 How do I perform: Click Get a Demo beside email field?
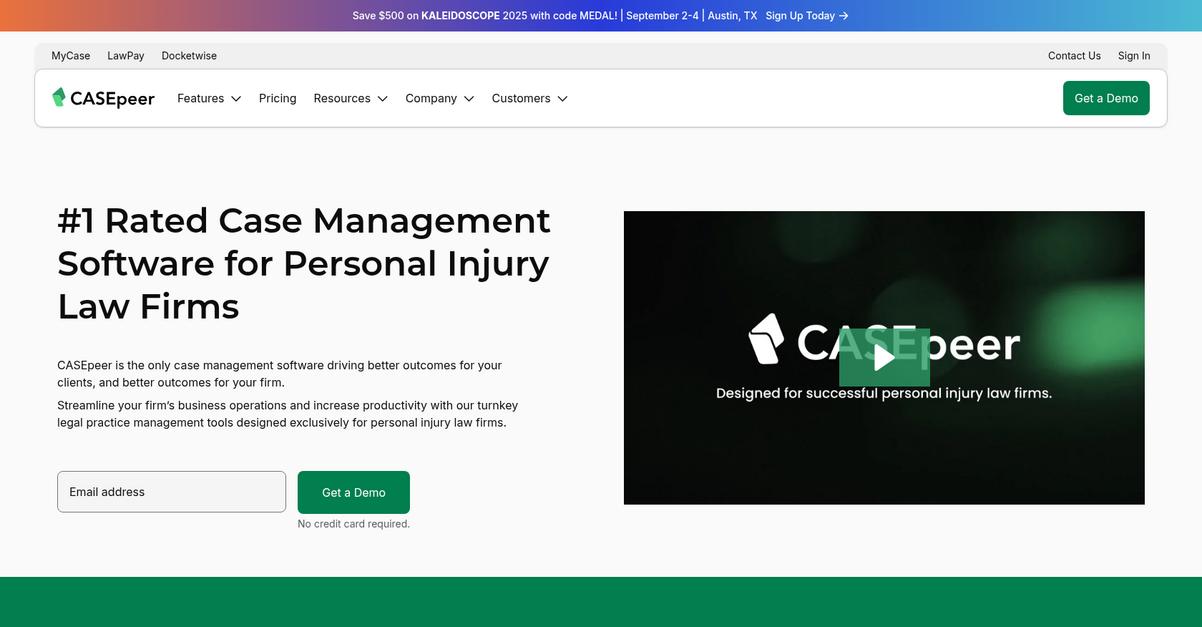tap(353, 492)
